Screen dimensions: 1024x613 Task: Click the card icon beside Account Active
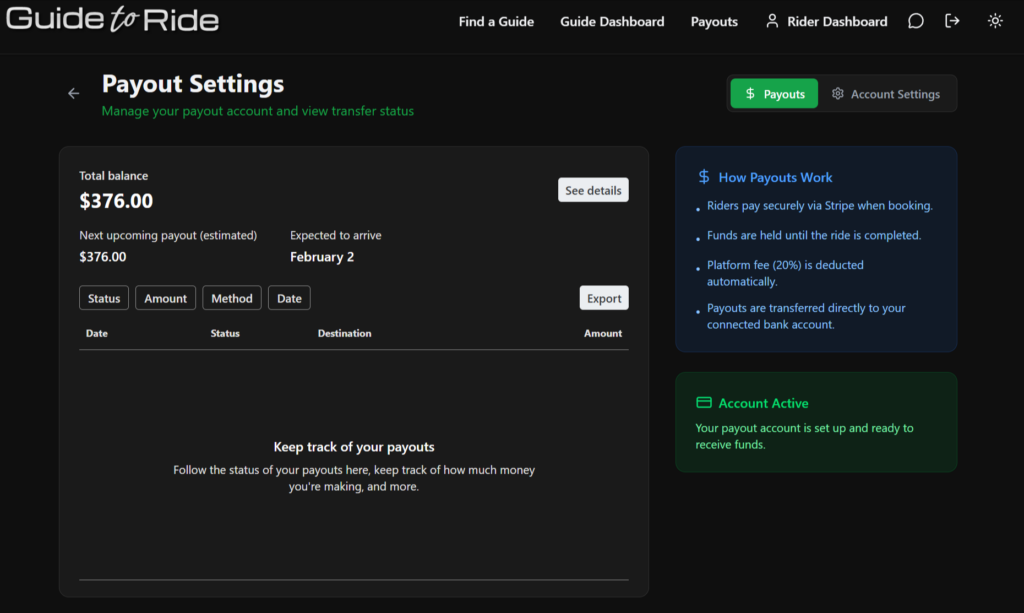click(704, 403)
